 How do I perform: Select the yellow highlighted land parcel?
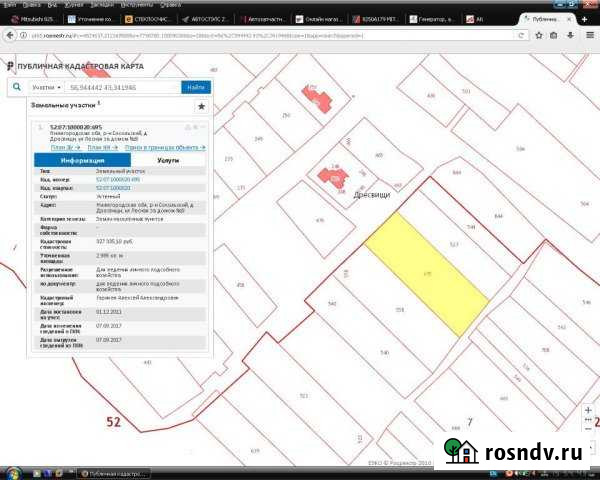(417, 272)
